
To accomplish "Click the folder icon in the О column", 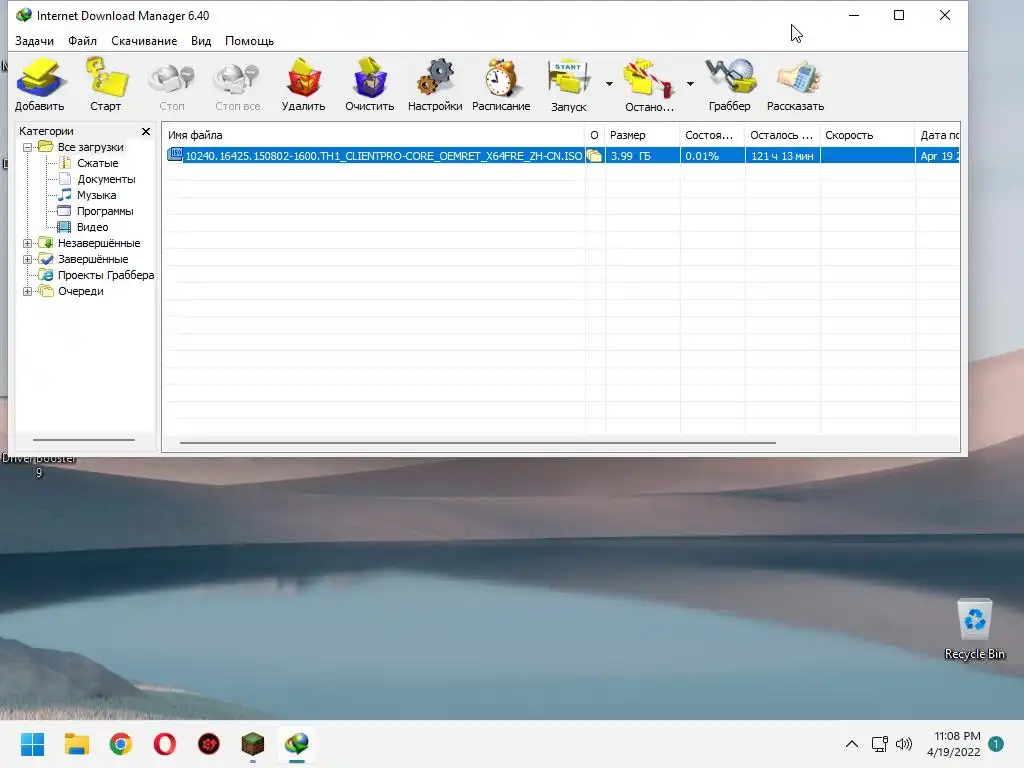I will (x=594, y=155).
